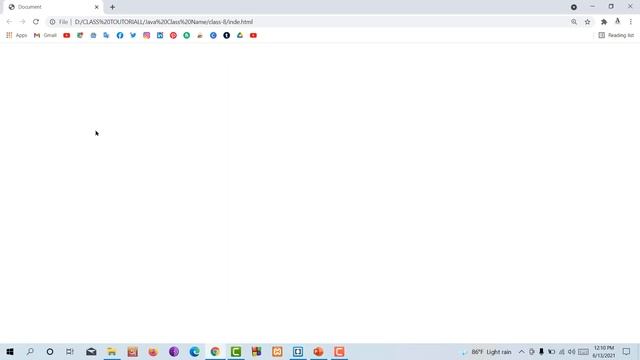Open Microsoft Edge on taskbar

pyautogui.click(x=194, y=351)
